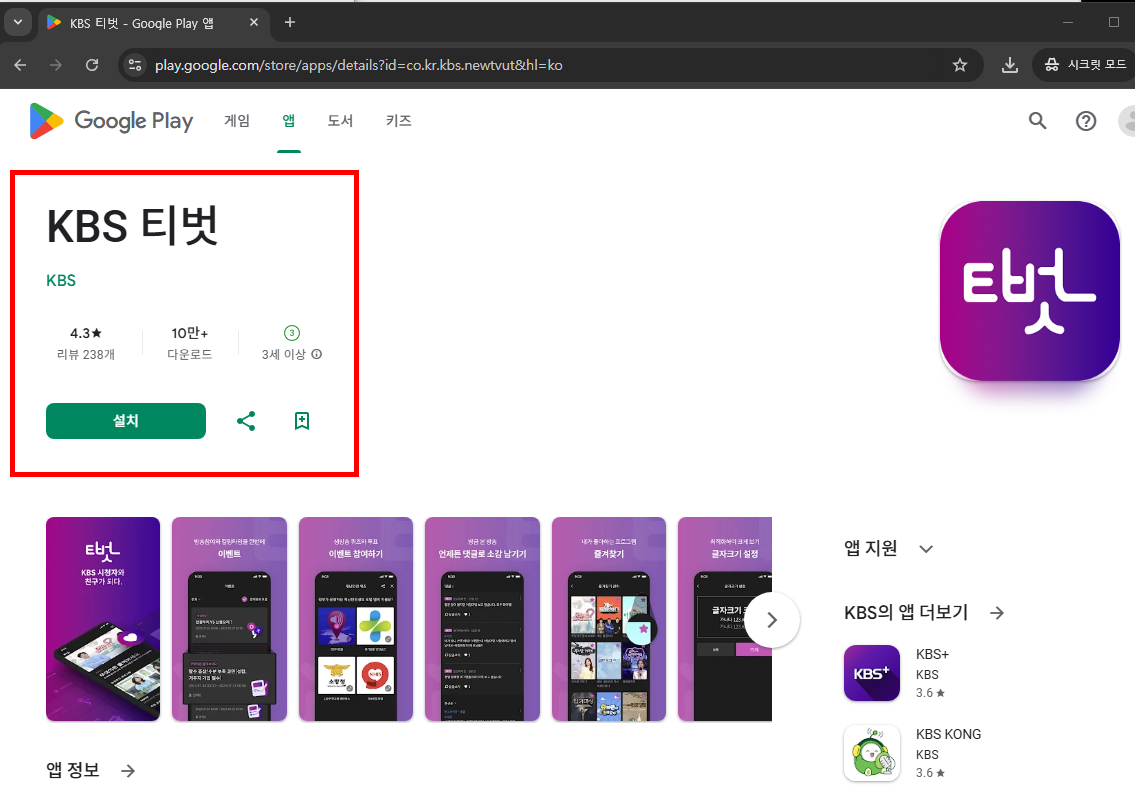The height and width of the screenshot is (799, 1135).
Task: View the 리뷰 238개 ratings link
Action: [86, 354]
